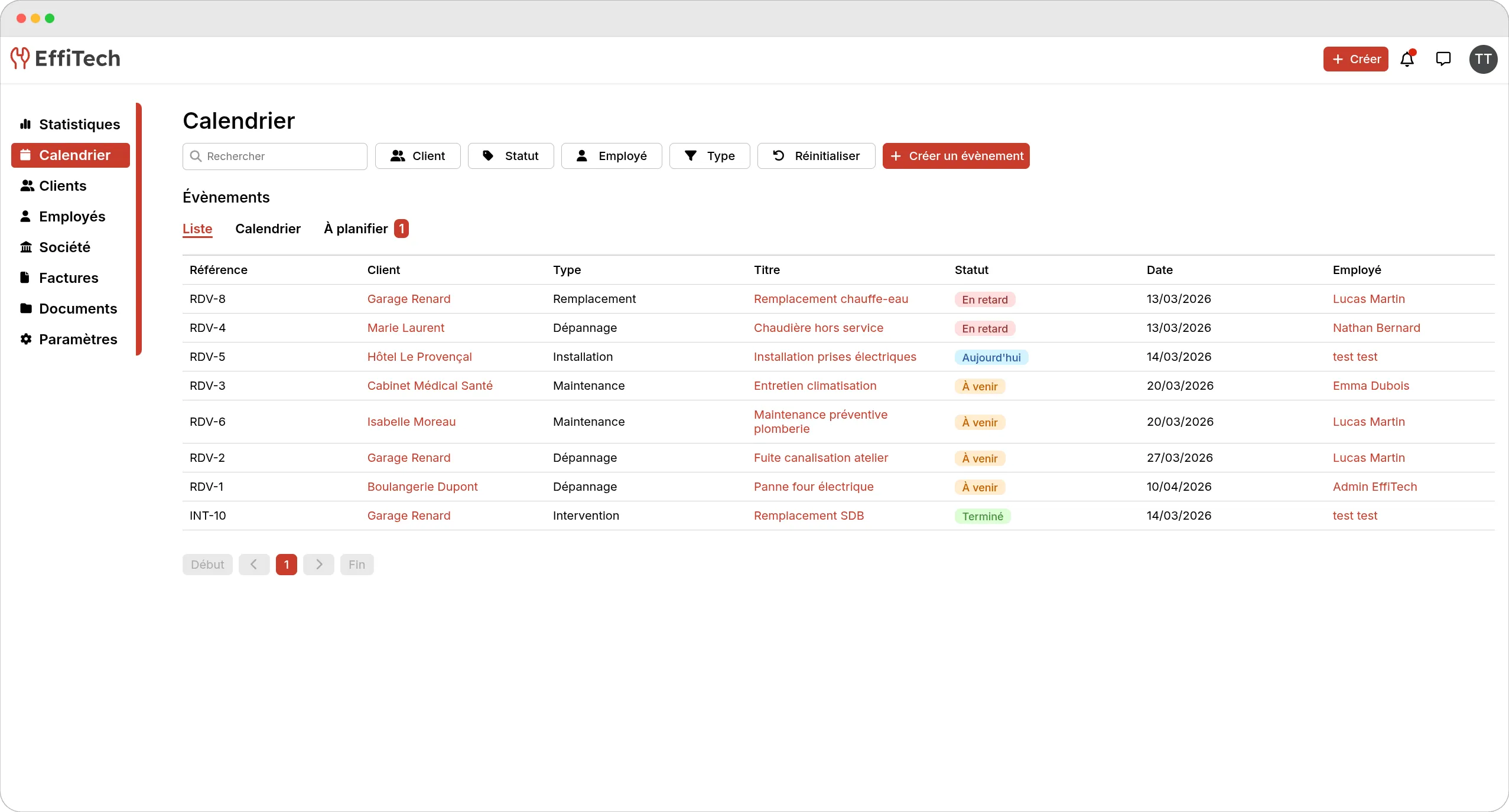Open the Client filter
1509x812 pixels.
click(418, 156)
